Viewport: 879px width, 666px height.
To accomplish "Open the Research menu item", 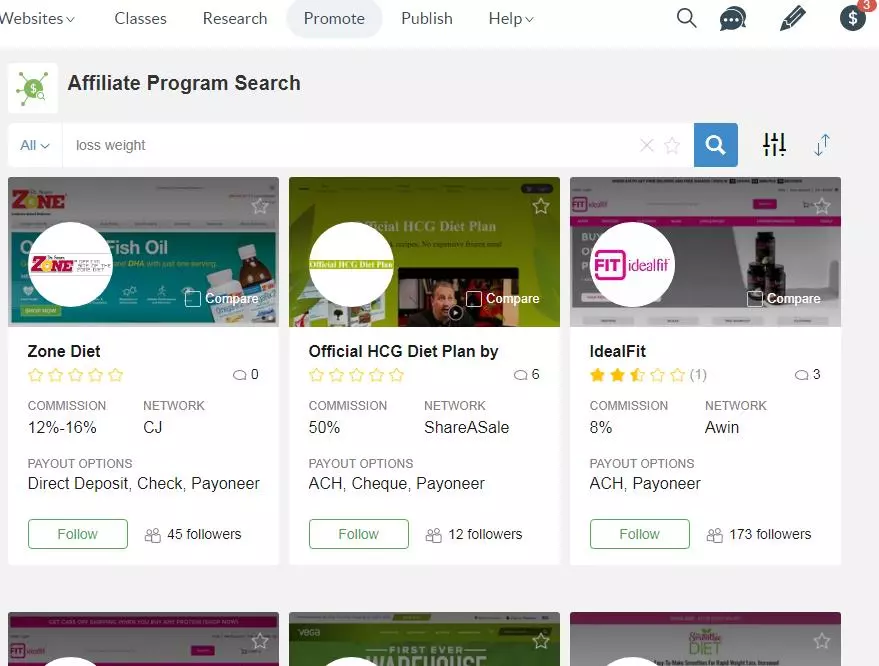I will [x=235, y=18].
